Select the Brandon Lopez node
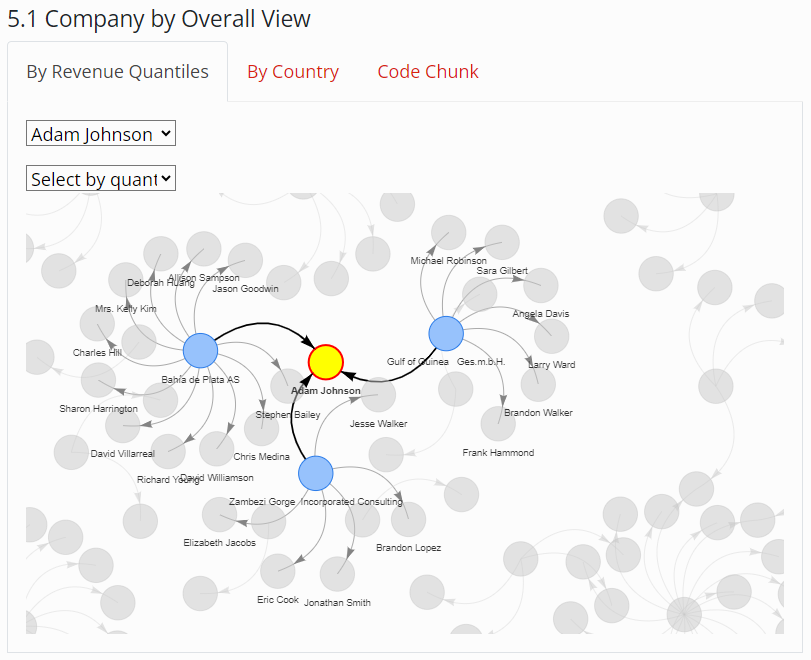Viewport: 811px width, 660px height. click(408, 519)
